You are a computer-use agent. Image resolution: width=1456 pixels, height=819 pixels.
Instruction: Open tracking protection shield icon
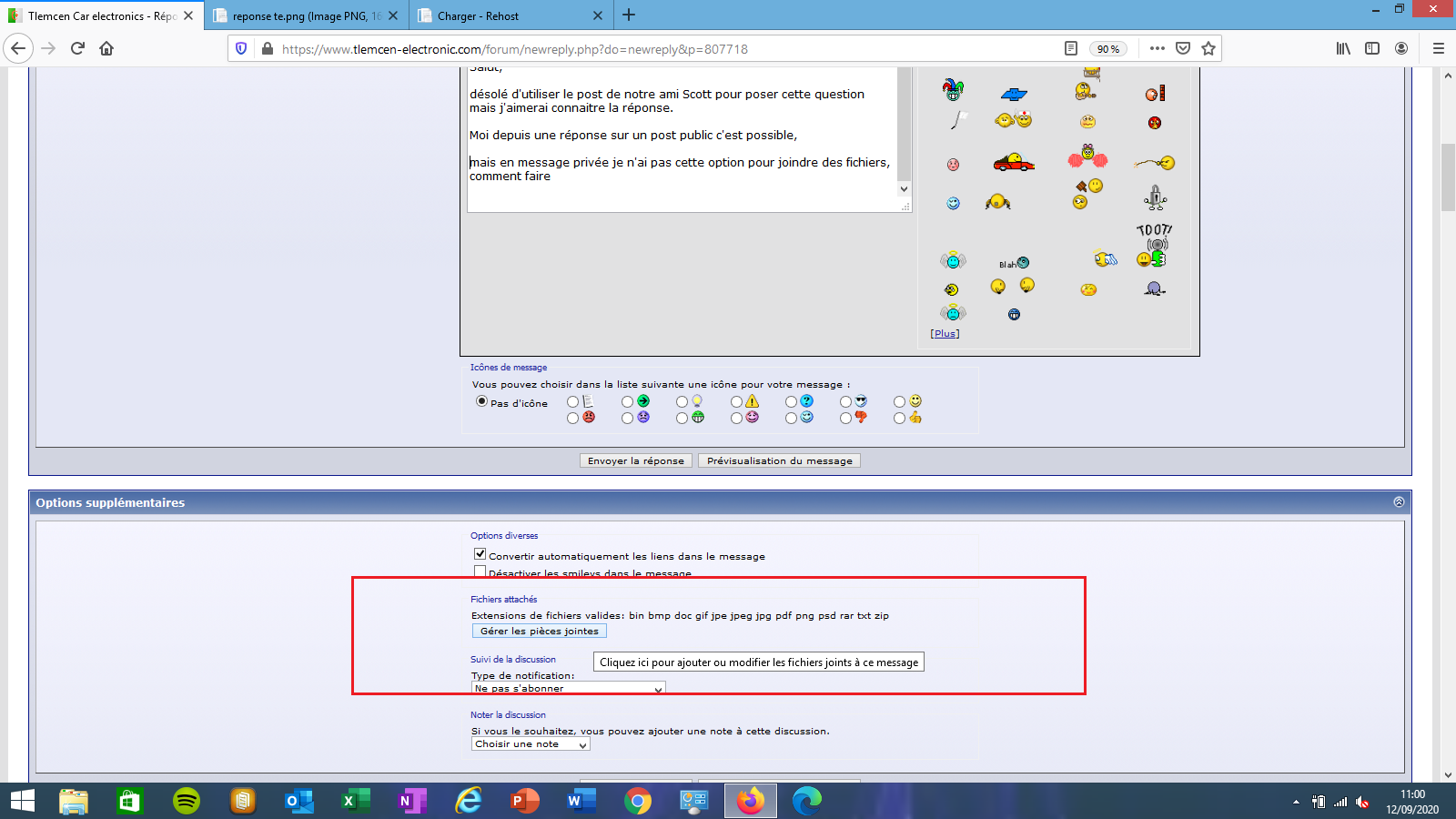(241, 48)
